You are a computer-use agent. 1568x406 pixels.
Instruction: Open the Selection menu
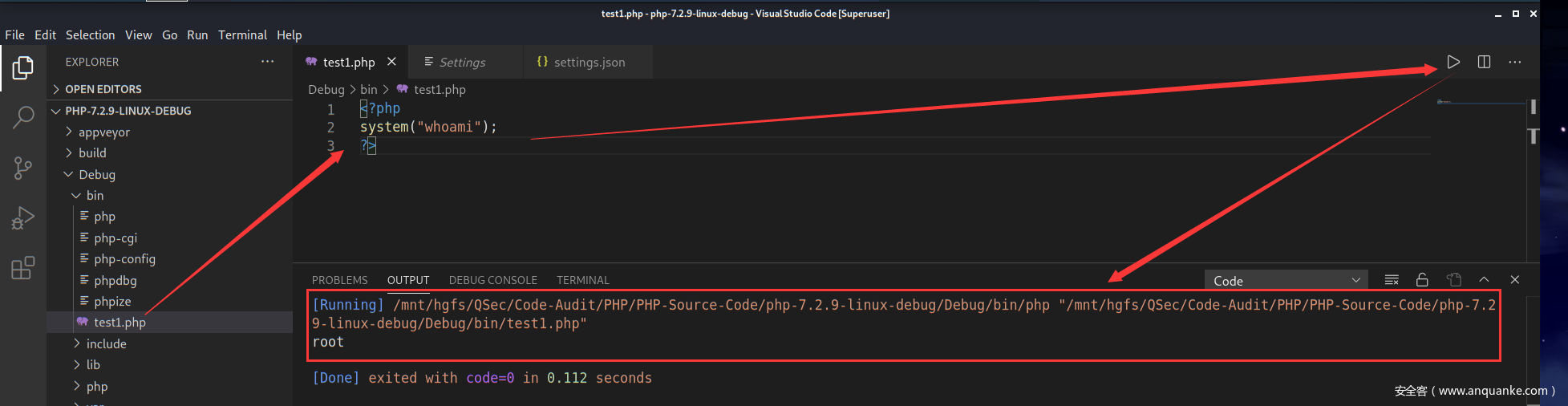[90, 35]
